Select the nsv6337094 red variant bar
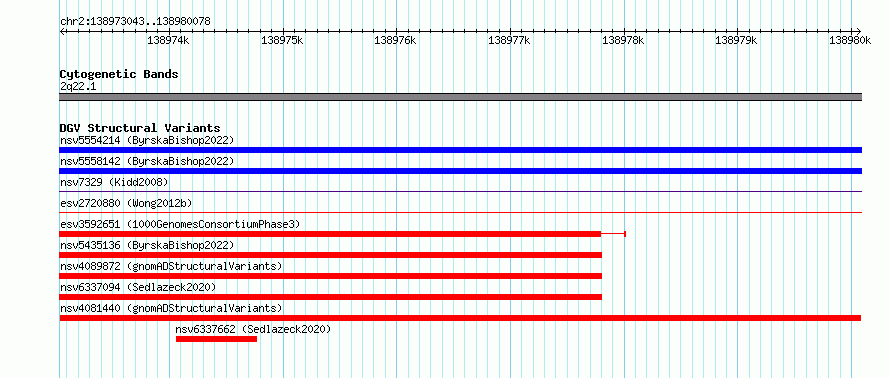 [330, 297]
